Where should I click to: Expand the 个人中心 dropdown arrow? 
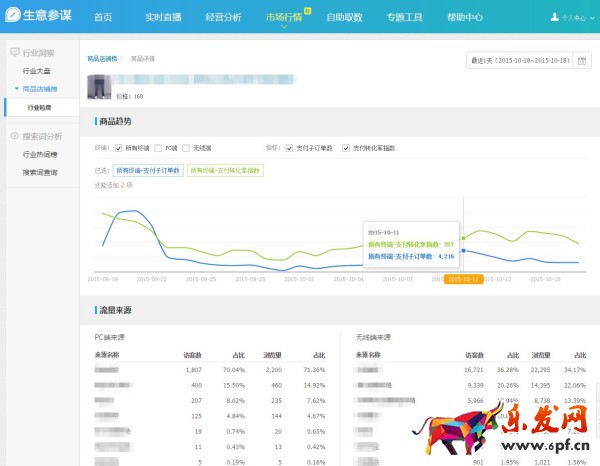click(x=592, y=18)
